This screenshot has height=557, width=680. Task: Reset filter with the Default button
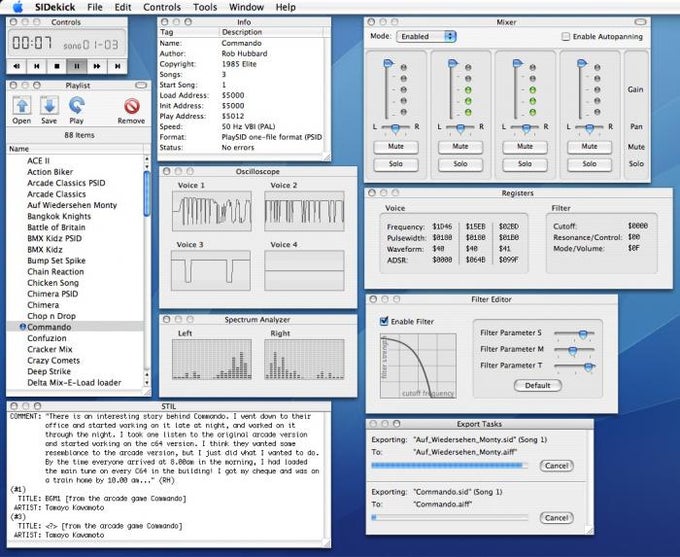(x=538, y=385)
